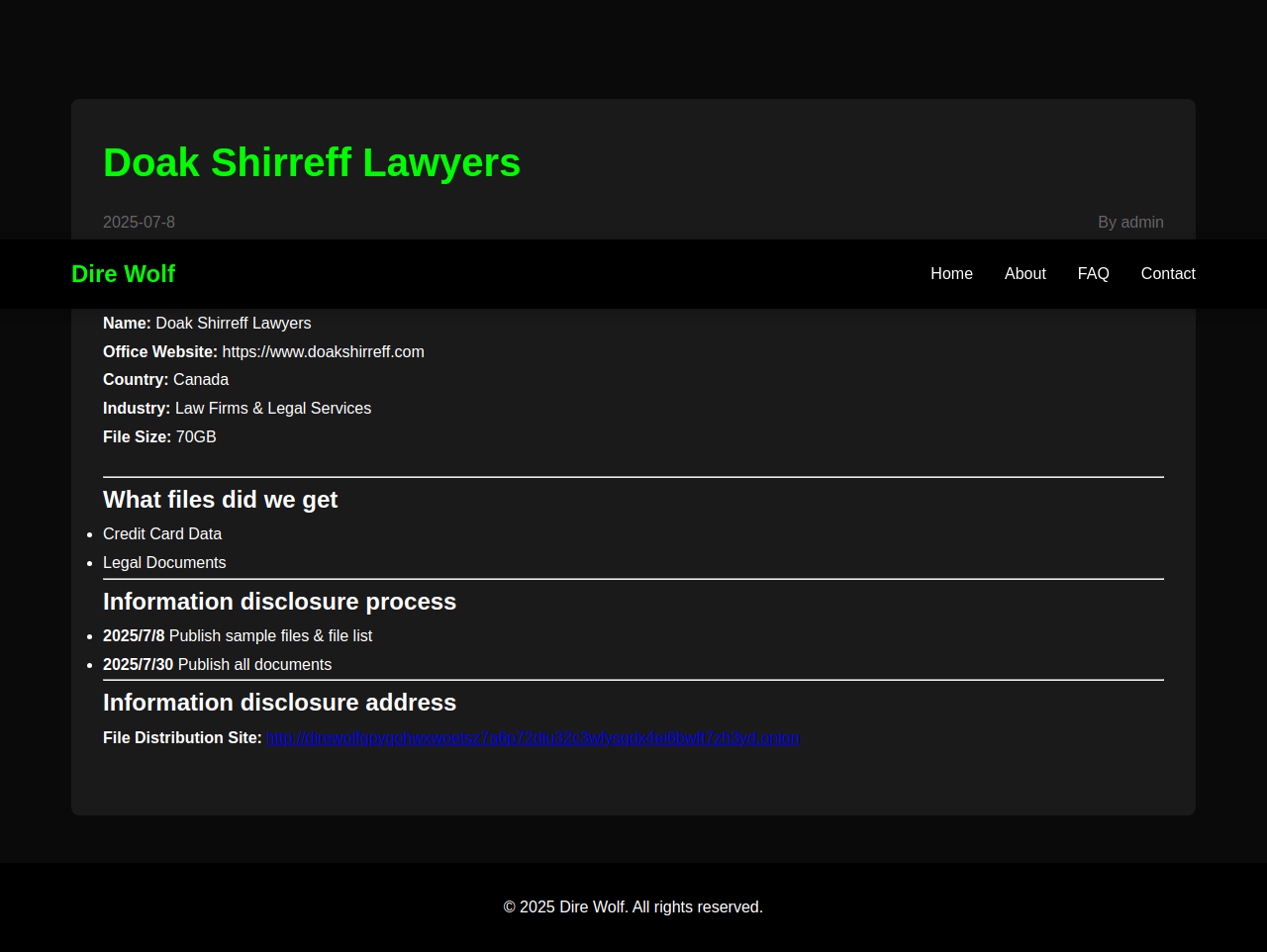Click the Doak Shirreff Lawyers title
The height and width of the screenshot is (952, 1267).
[x=312, y=162]
